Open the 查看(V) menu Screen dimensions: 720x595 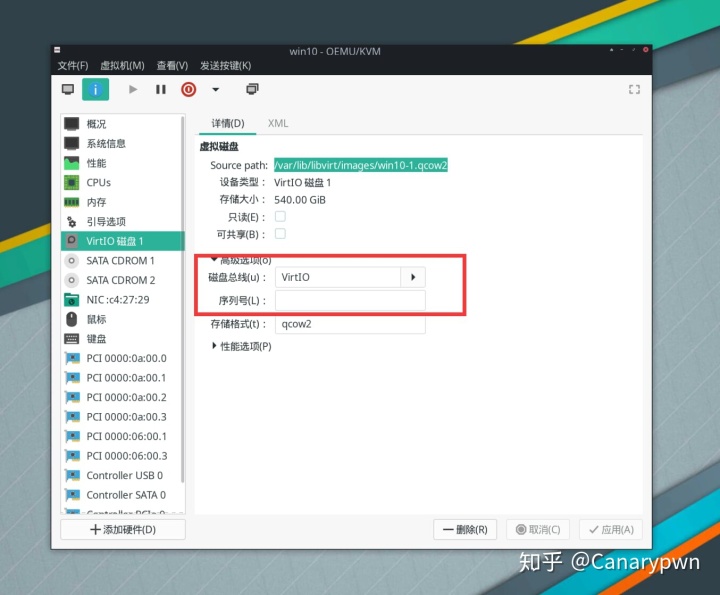(x=172, y=66)
